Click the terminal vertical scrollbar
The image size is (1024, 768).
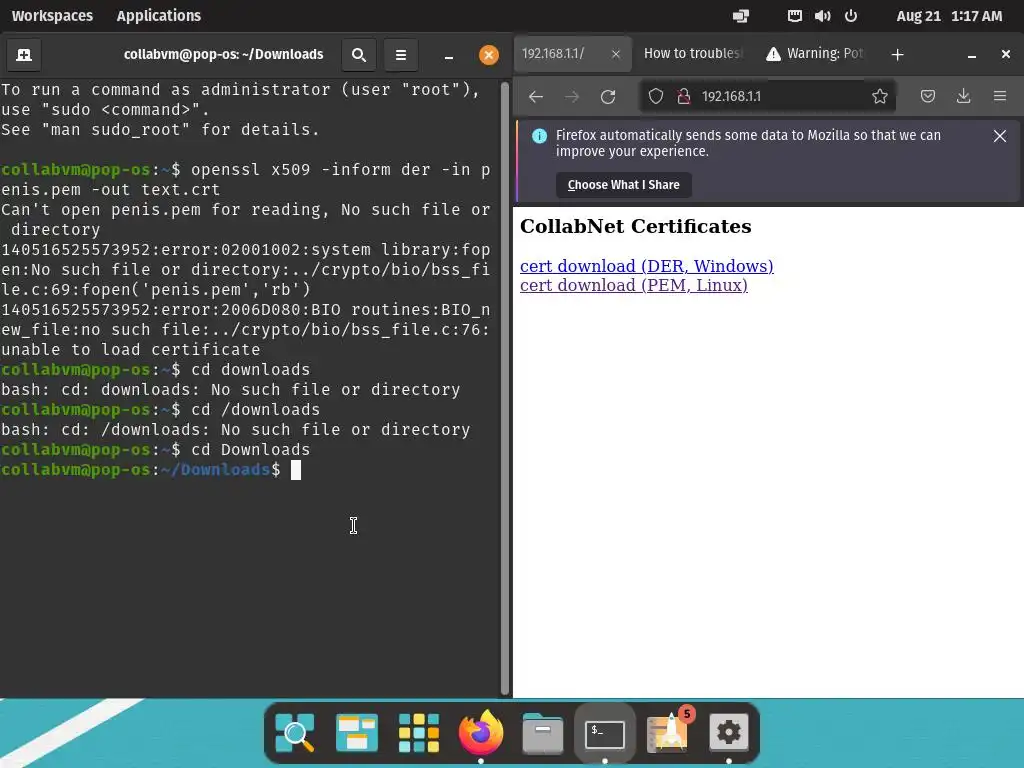click(504, 389)
